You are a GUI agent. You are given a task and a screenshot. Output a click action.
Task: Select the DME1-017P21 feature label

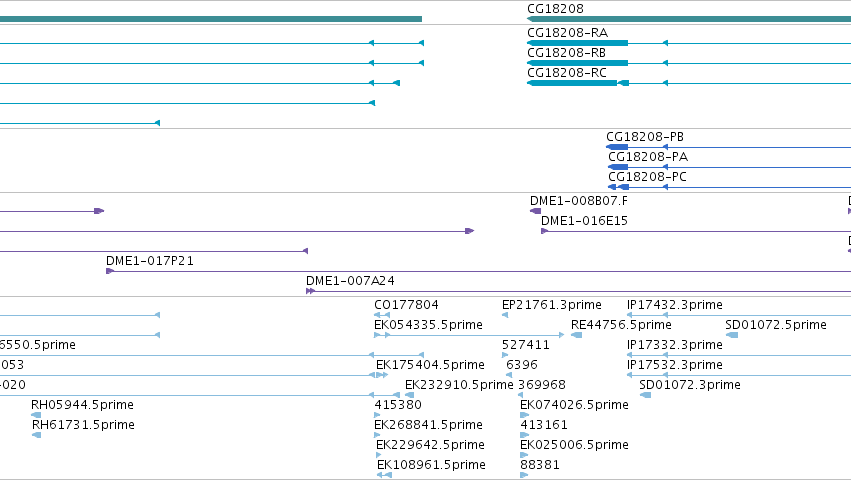tap(150, 261)
